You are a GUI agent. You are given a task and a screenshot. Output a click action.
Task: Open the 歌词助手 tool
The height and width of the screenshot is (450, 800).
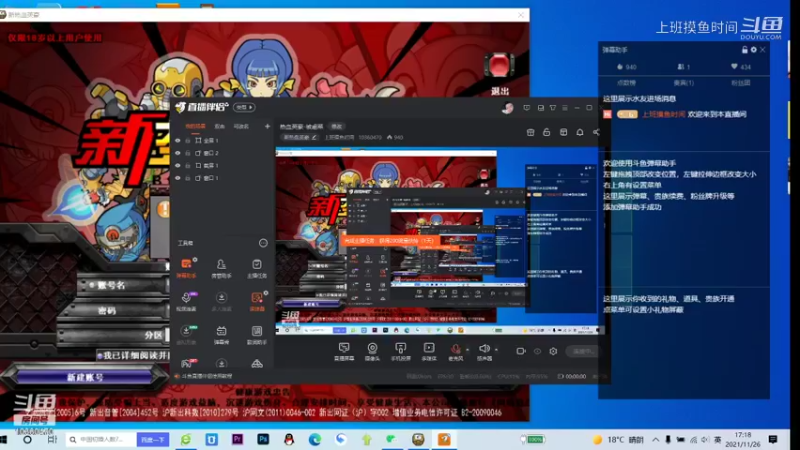[x=257, y=335]
